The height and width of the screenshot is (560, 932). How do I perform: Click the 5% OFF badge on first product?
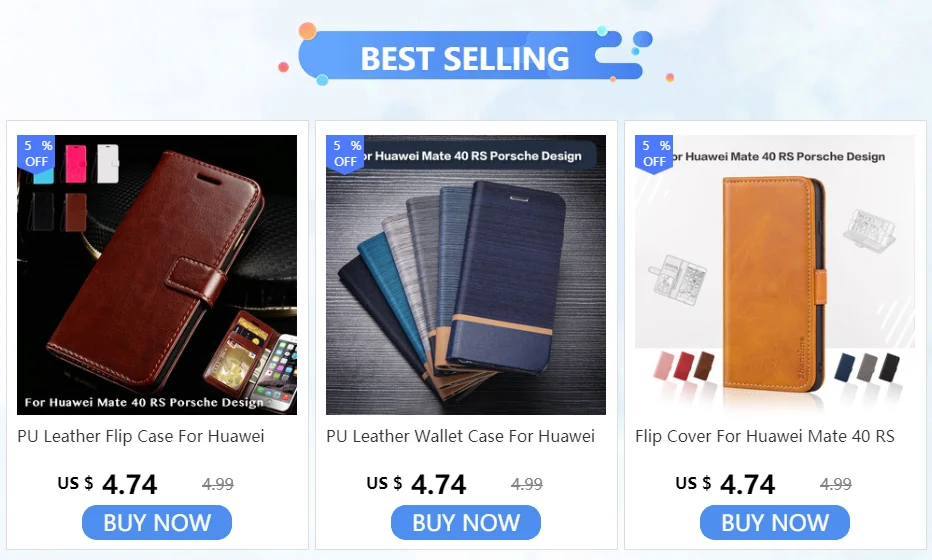coord(36,153)
